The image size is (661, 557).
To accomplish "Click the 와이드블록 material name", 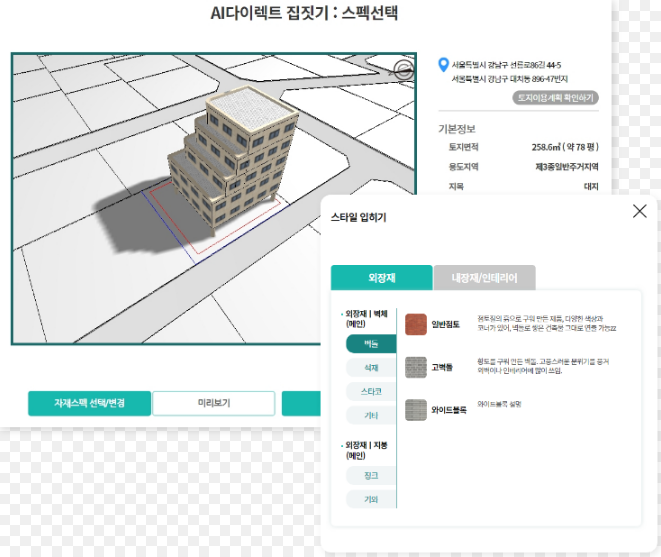I will pyautogui.click(x=449, y=410).
